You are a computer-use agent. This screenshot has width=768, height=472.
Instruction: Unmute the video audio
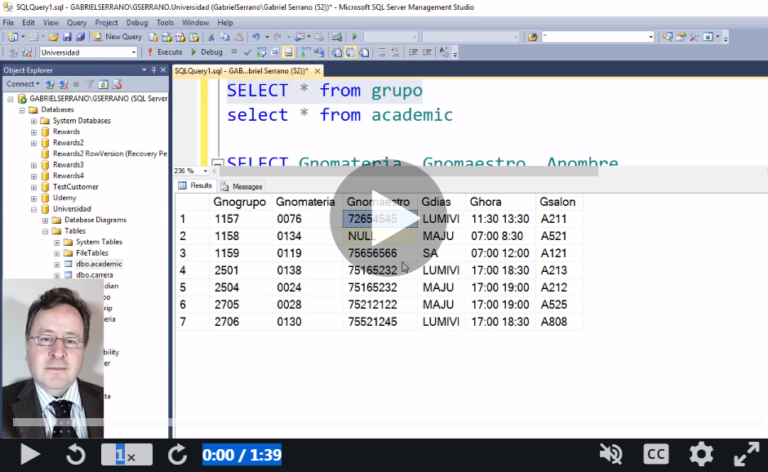pos(611,454)
